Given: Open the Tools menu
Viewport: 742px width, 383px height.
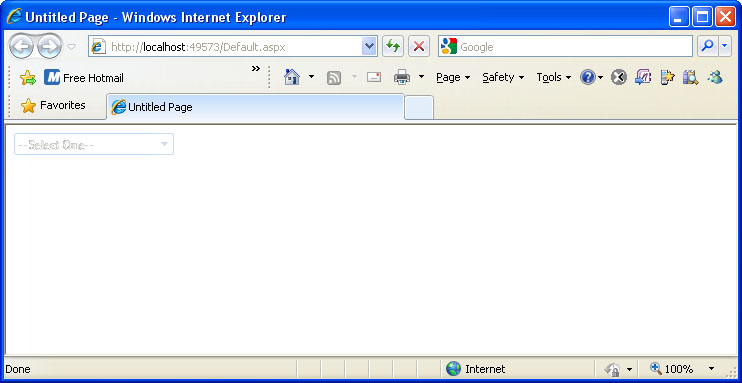Looking at the screenshot, I should point(553,77).
